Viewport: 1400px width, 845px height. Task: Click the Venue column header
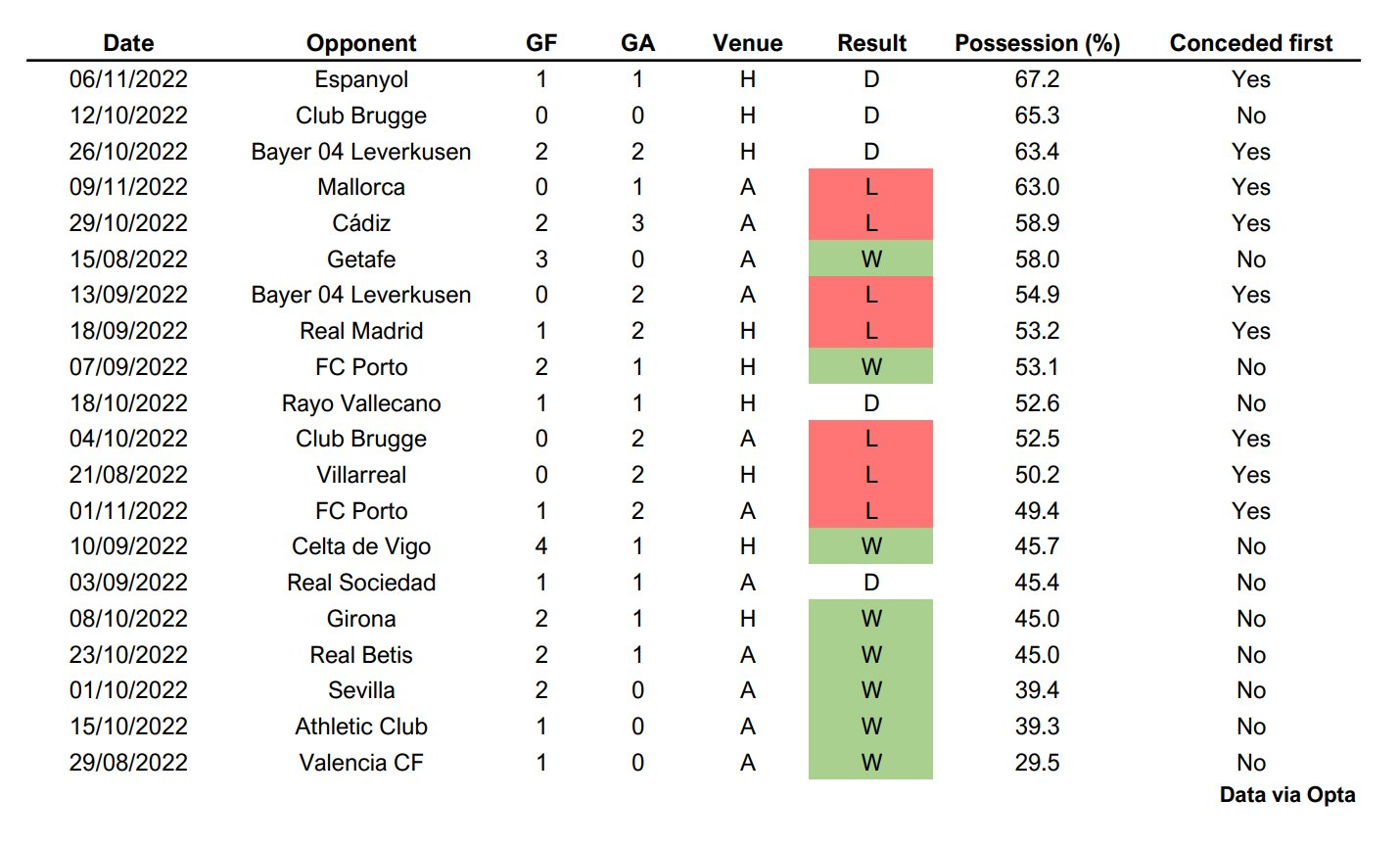[747, 43]
